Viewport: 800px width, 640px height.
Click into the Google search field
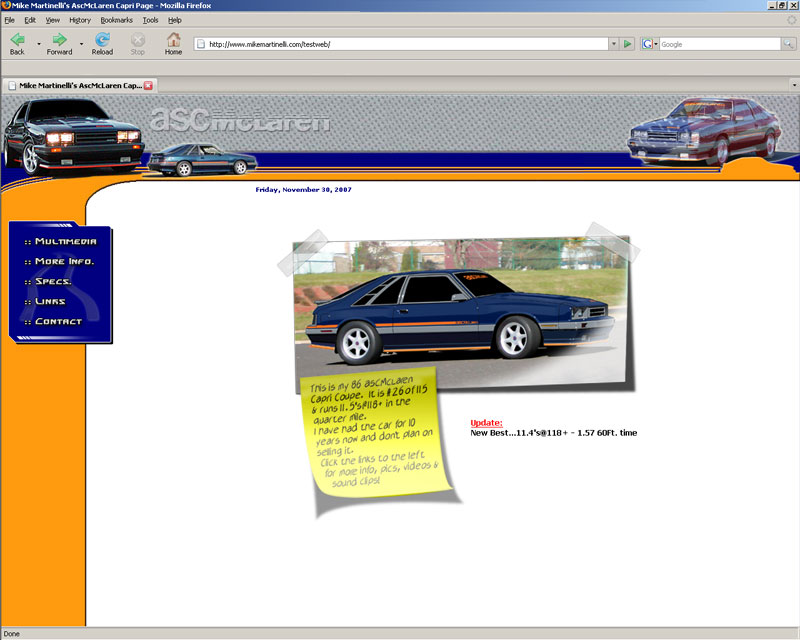tap(719, 44)
